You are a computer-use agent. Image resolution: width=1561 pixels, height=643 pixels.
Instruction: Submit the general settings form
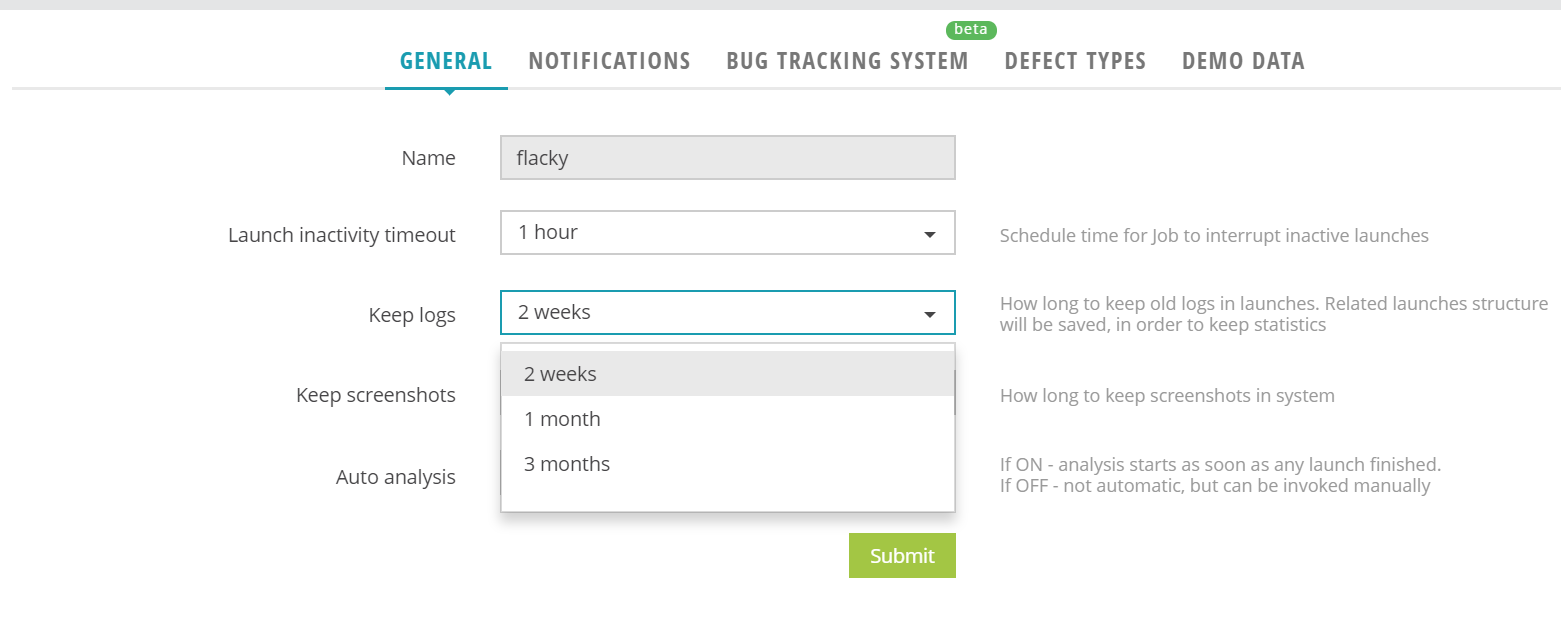(901, 555)
